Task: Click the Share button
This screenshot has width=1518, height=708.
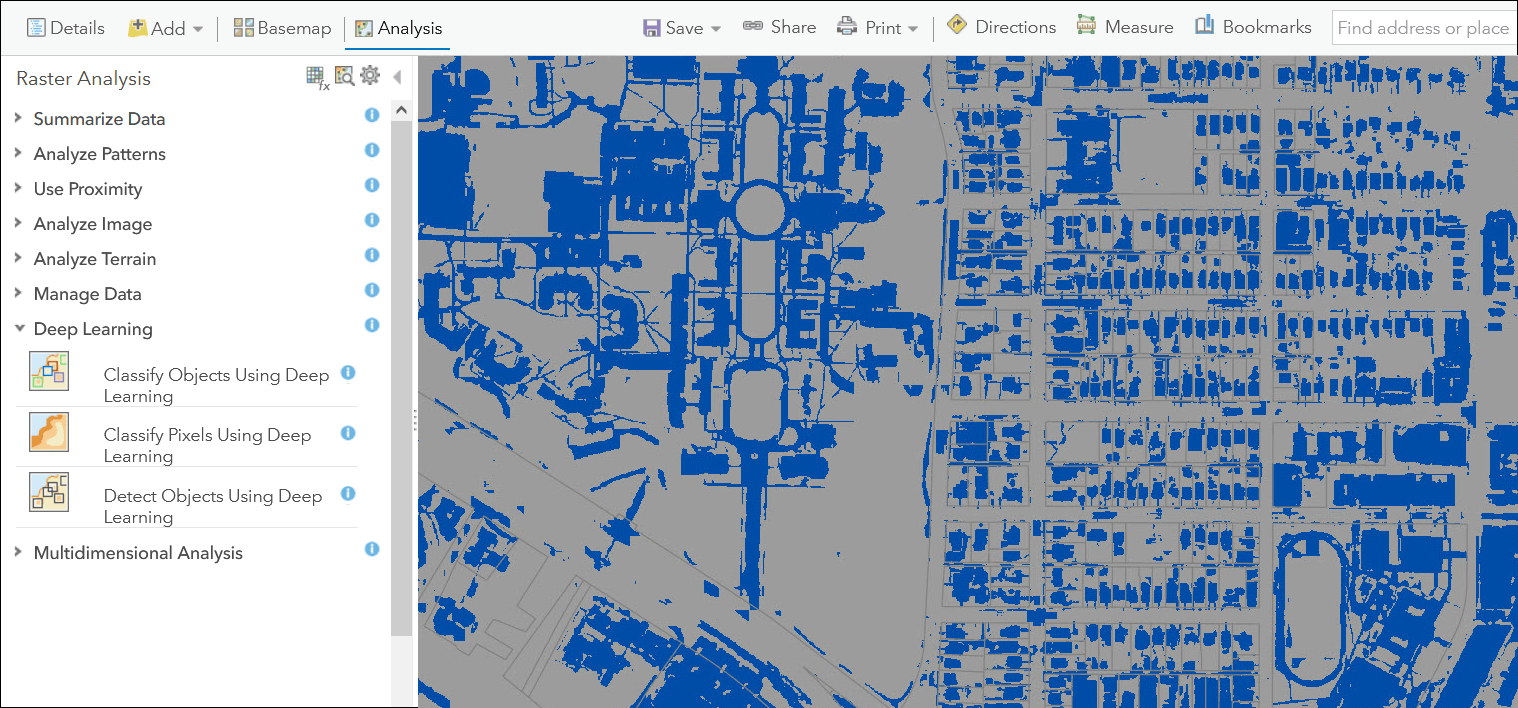Action: tap(780, 27)
